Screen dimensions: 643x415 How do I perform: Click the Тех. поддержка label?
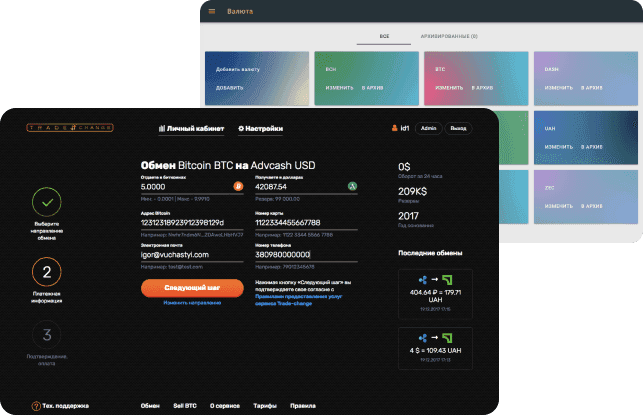[66, 406]
